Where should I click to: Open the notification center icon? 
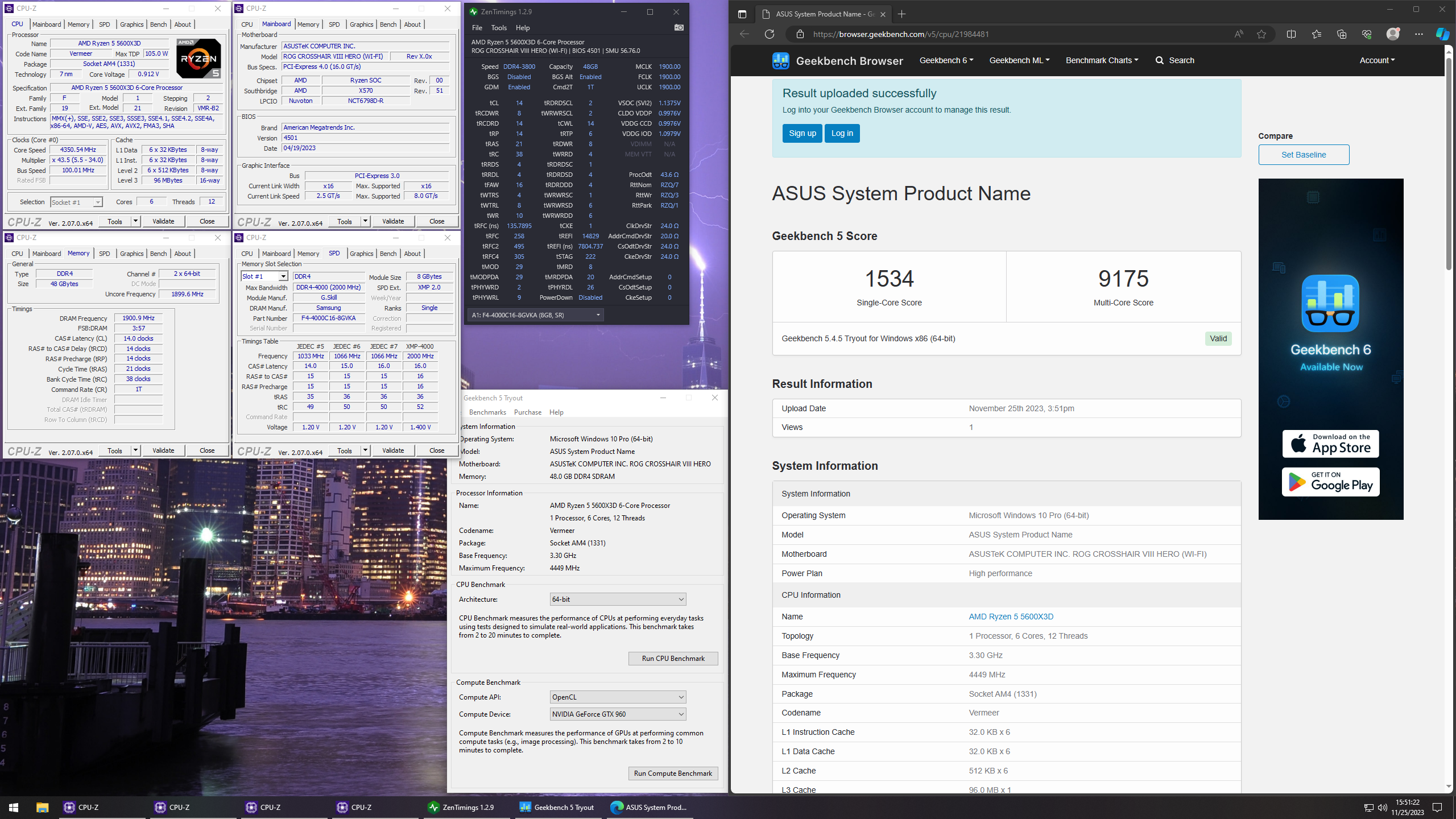pos(1437,808)
